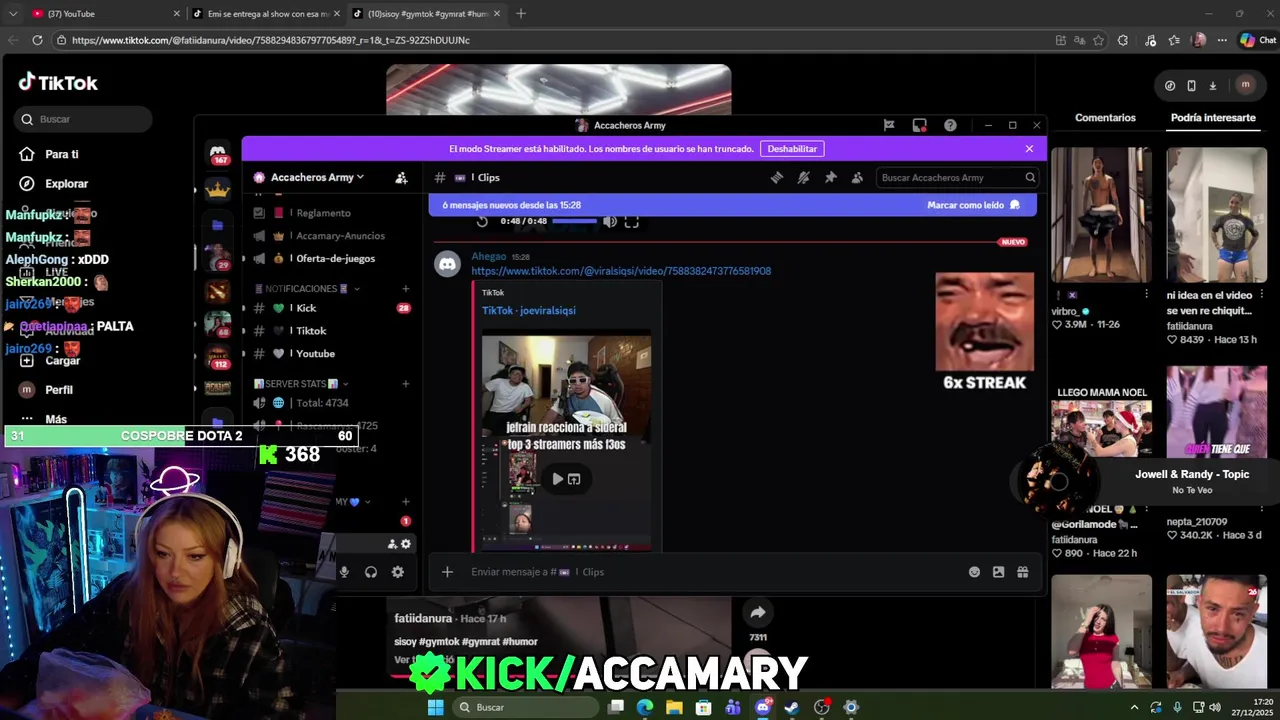Focus Buscar Accacheros Army search field
The height and width of the screenshot is (720, 1280).
(x=958, y=177)
